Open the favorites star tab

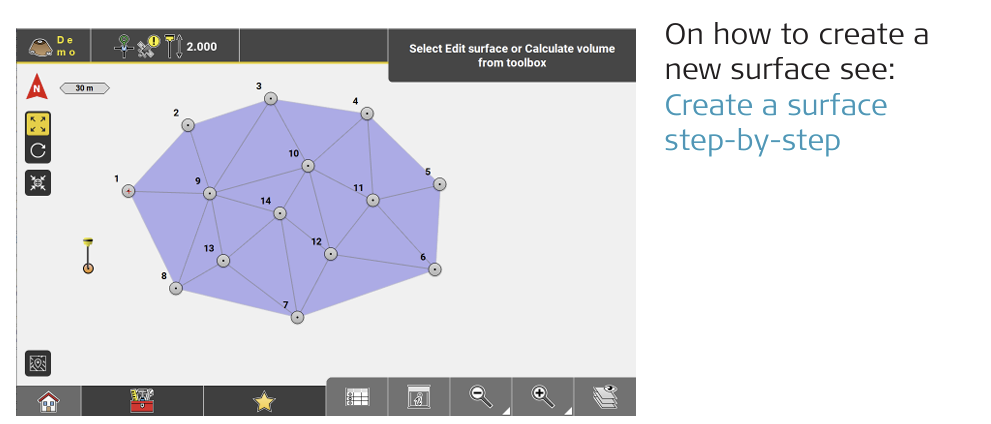264,401
